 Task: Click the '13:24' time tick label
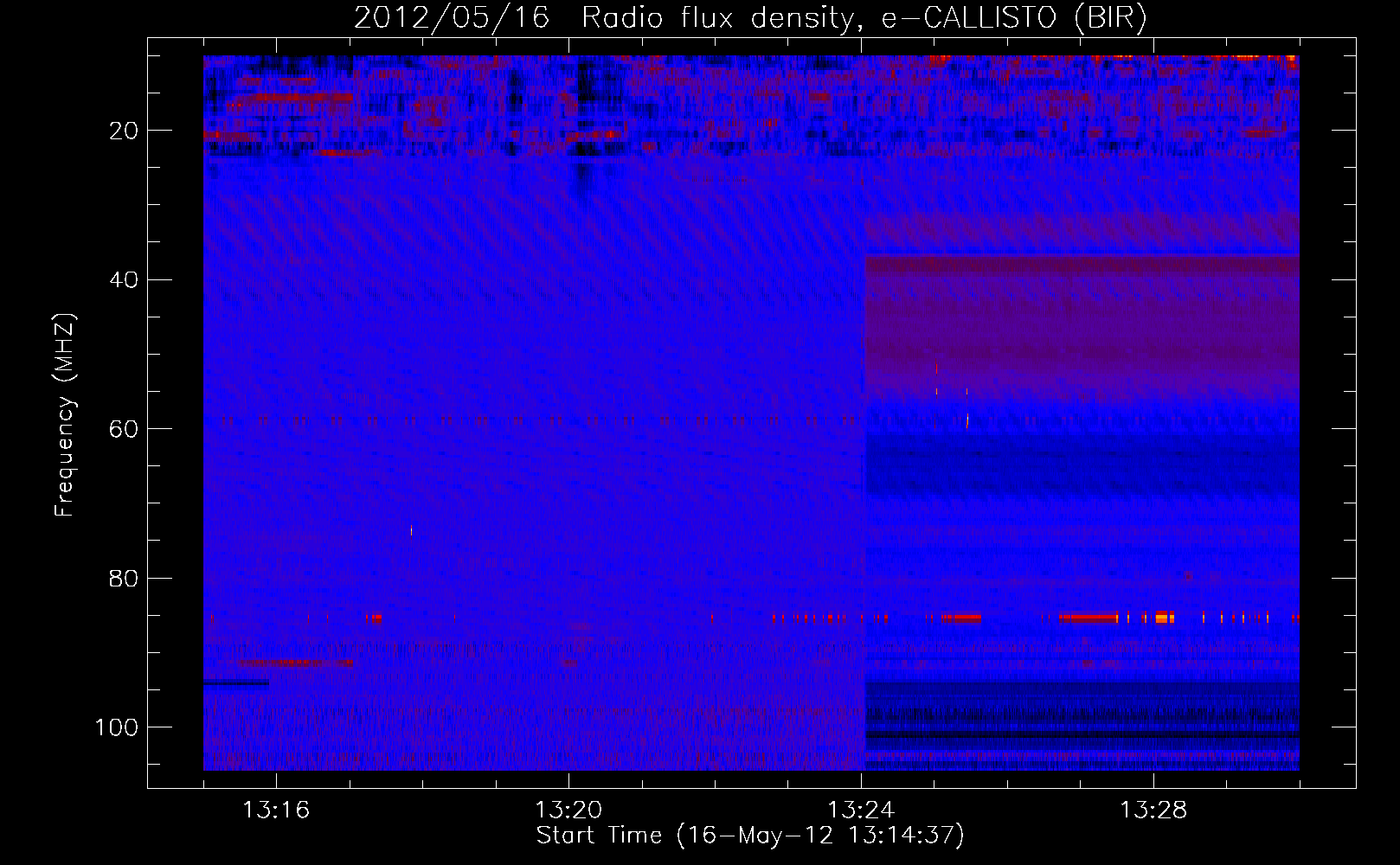tap(861, 811)
